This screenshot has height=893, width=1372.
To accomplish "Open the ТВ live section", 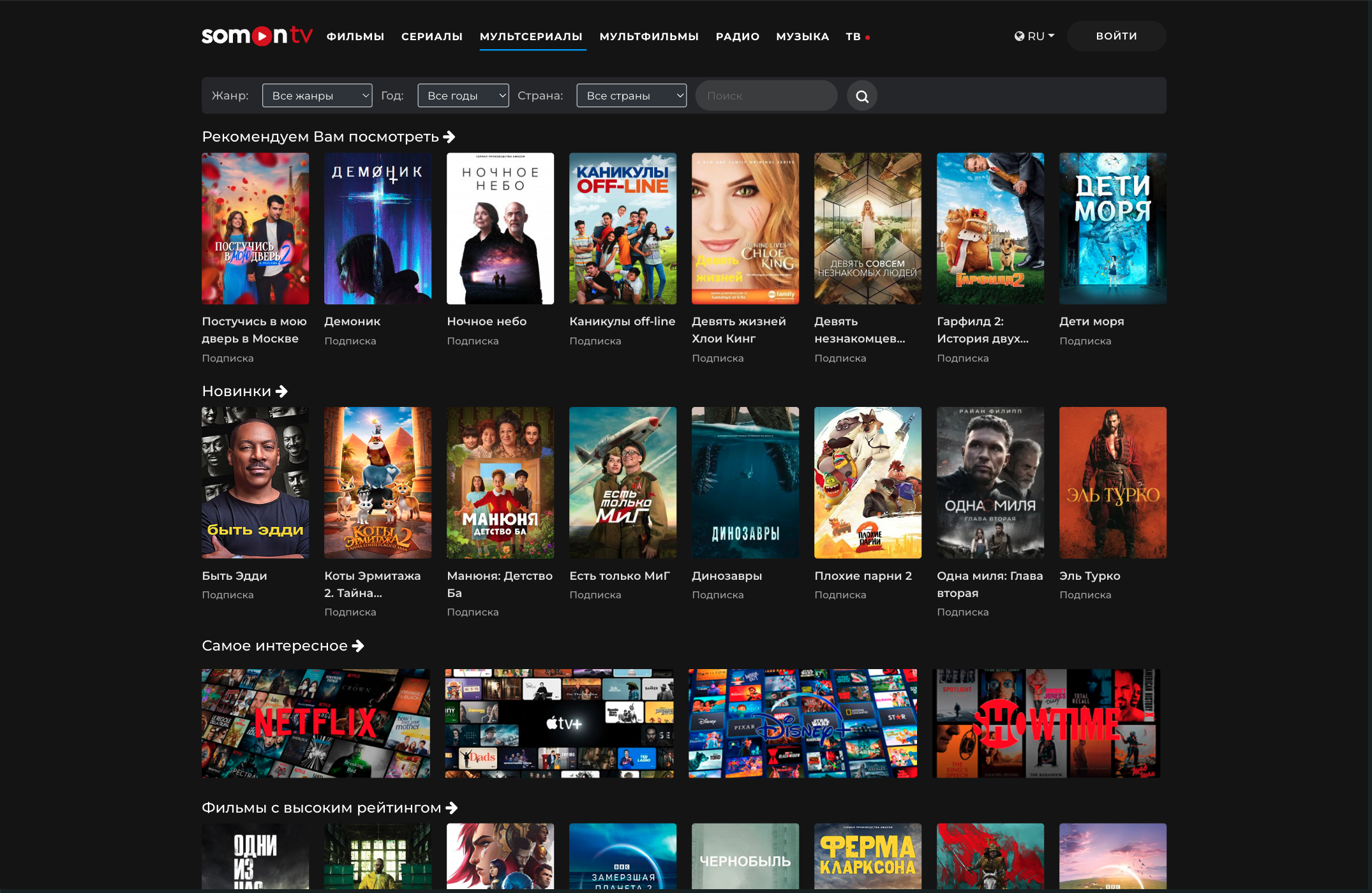I will [853, 37].
